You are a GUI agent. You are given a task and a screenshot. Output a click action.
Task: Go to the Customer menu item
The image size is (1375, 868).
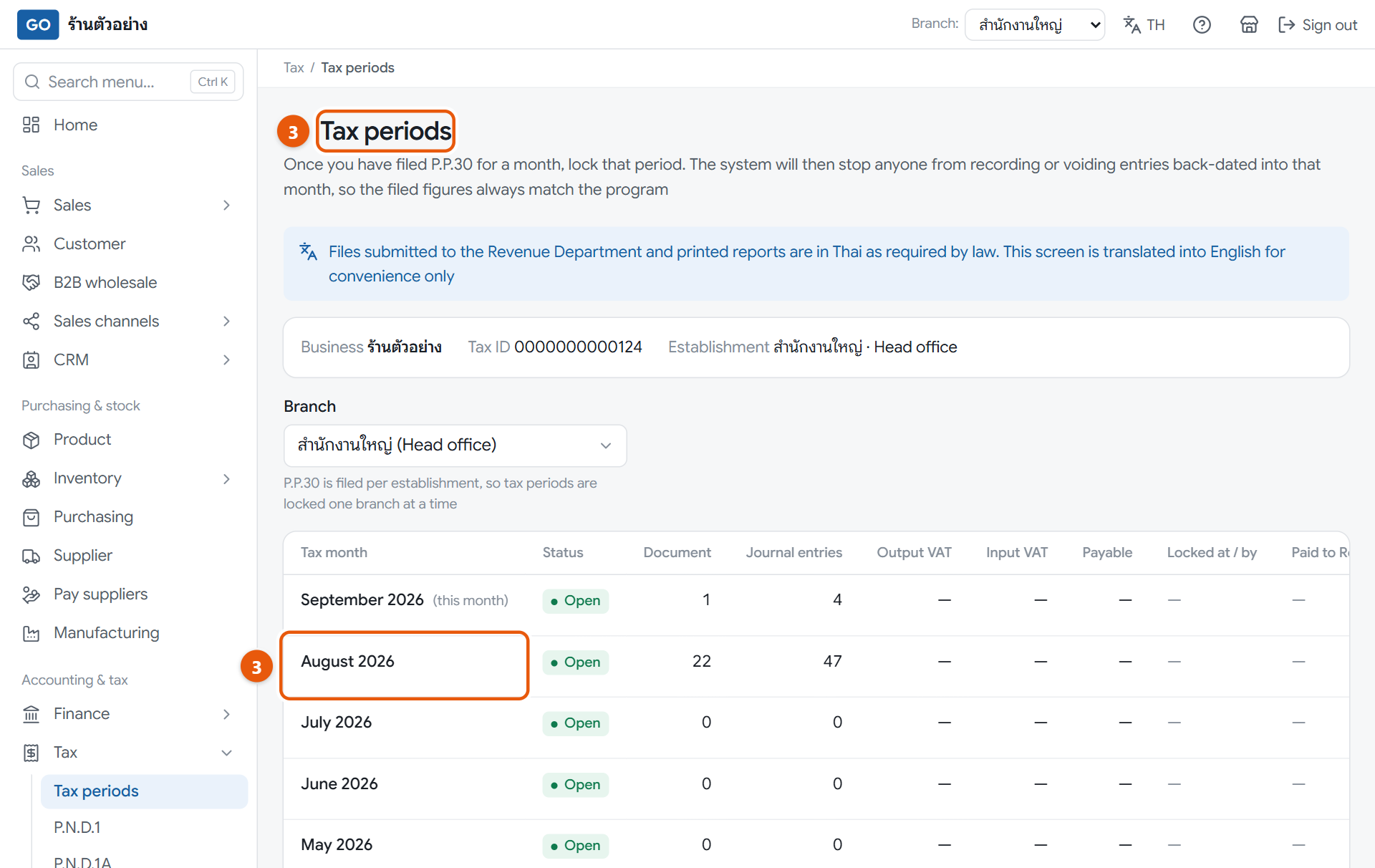[x=128, y=243]
